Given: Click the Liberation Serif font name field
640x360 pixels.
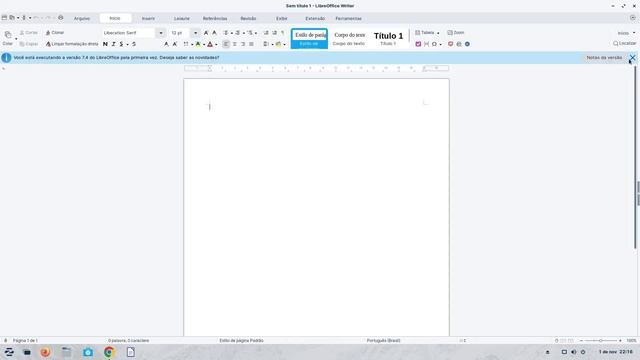Looking at the screenshot, I should pyautogui.click(x=128, y=33).
